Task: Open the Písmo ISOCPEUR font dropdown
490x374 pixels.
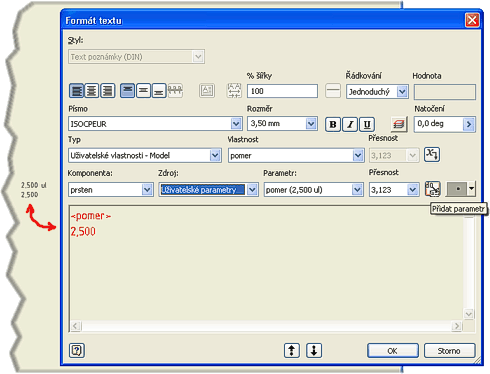Action: pos(236,124)
